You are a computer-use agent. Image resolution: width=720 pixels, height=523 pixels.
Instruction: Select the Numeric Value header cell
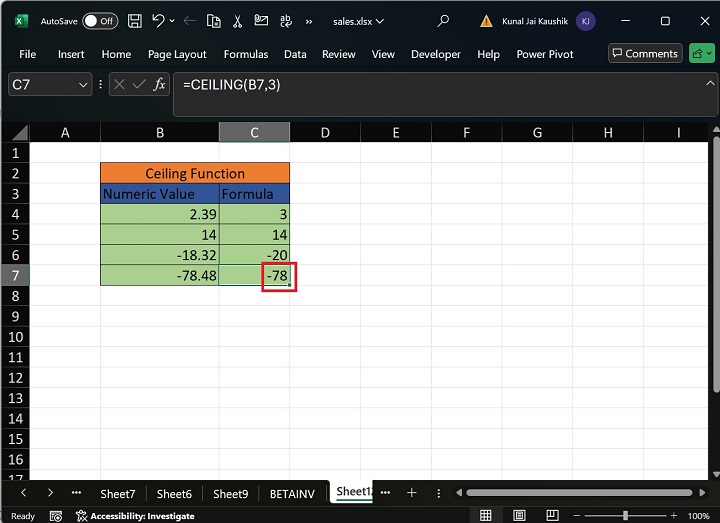coord(160,194)
